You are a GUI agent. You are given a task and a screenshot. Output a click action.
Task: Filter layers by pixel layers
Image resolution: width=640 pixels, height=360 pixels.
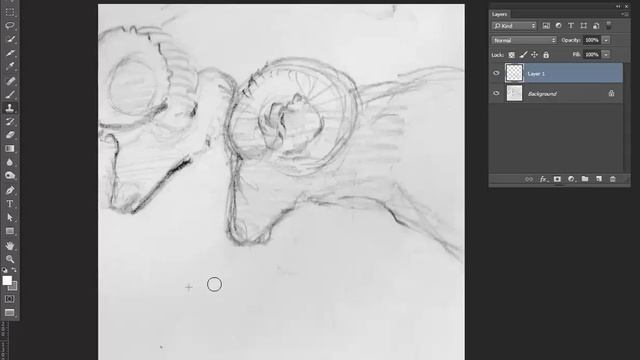click(x=546, y=26)
